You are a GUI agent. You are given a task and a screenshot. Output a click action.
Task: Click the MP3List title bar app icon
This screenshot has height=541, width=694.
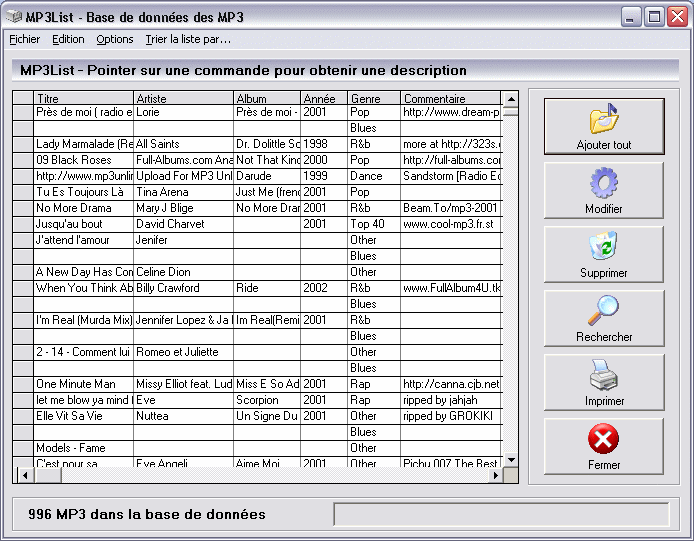14,17
